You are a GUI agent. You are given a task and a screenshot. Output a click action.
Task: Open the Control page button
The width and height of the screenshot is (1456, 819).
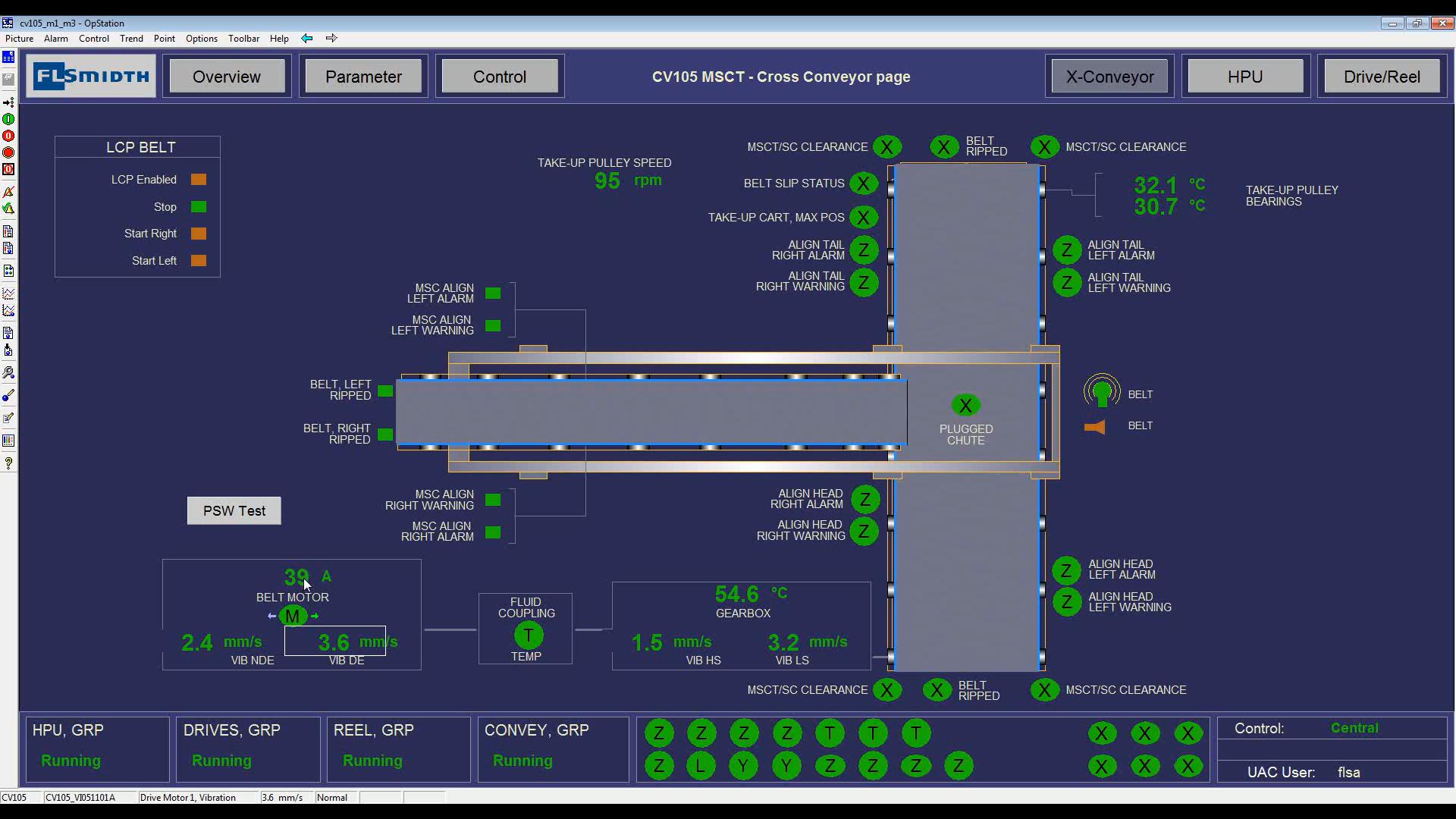tap(500, 77)
